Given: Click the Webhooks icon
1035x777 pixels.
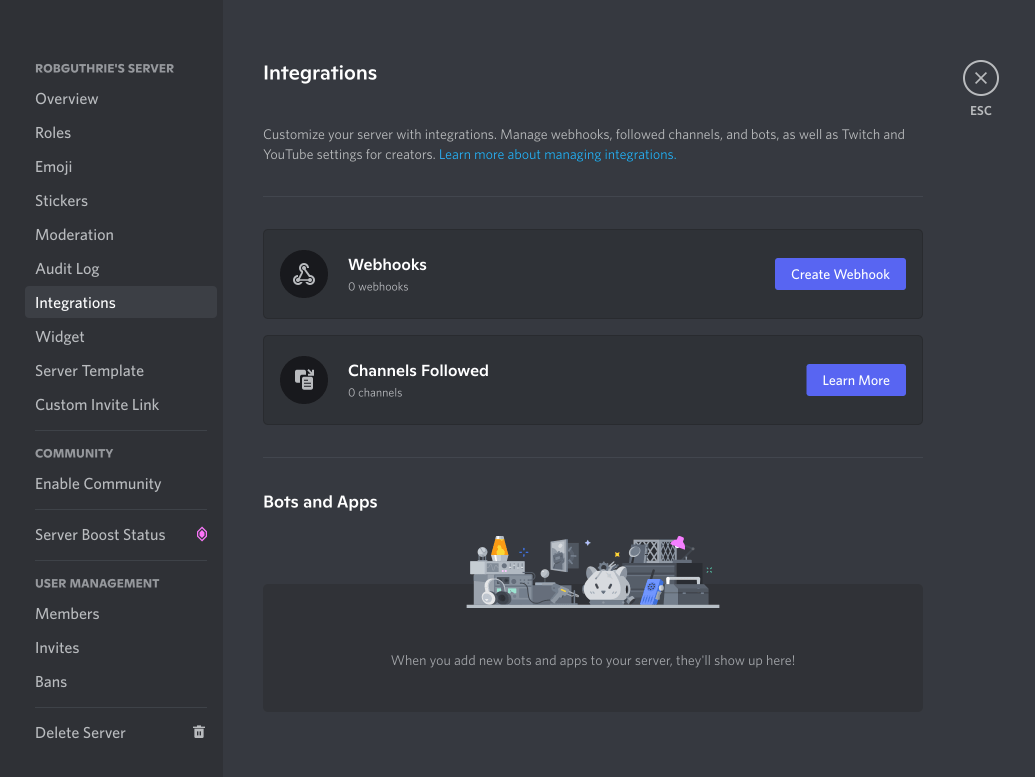Looking at the screenshot, I should pos(304,274).
